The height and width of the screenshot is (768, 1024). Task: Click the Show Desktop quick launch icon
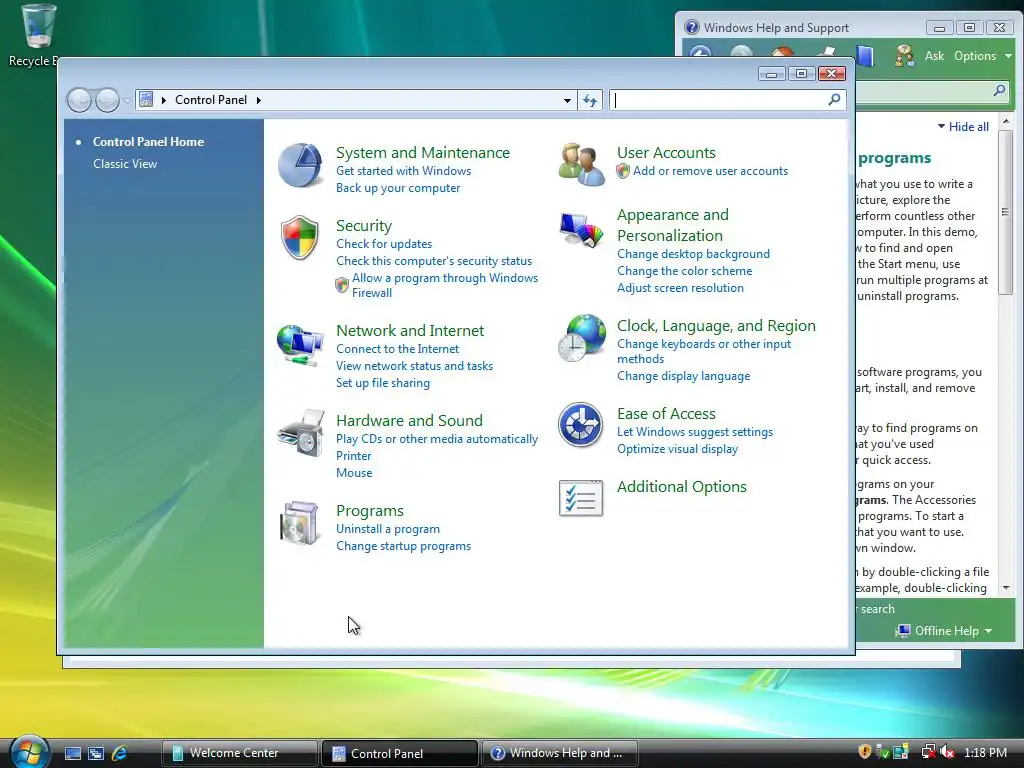pos(73,753)
